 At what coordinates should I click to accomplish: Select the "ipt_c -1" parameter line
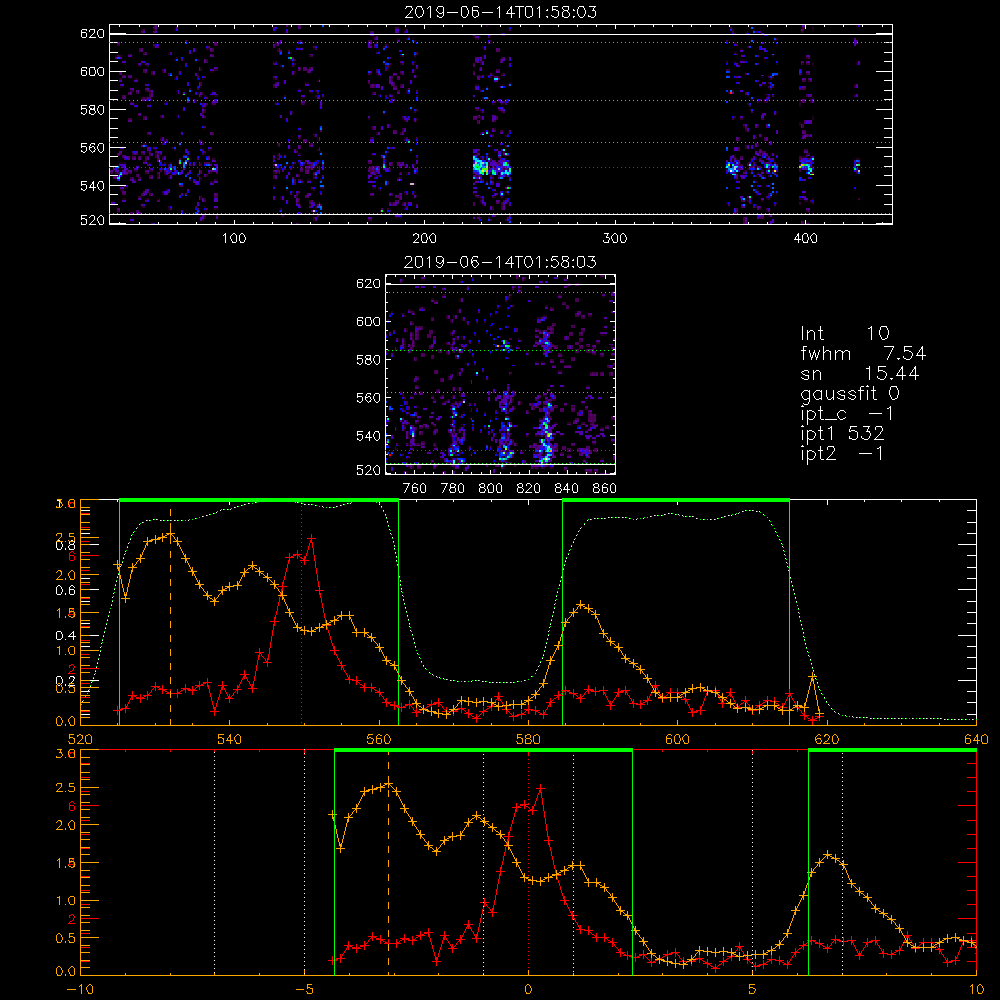(847, 414)
